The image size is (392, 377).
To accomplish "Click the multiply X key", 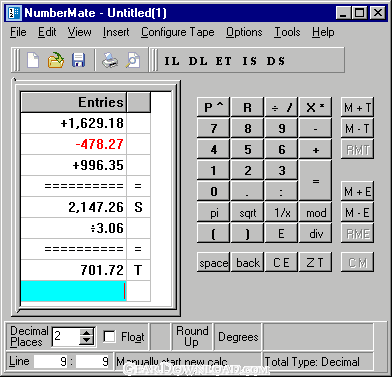I will pyautogui.click(x=315, y=107).
